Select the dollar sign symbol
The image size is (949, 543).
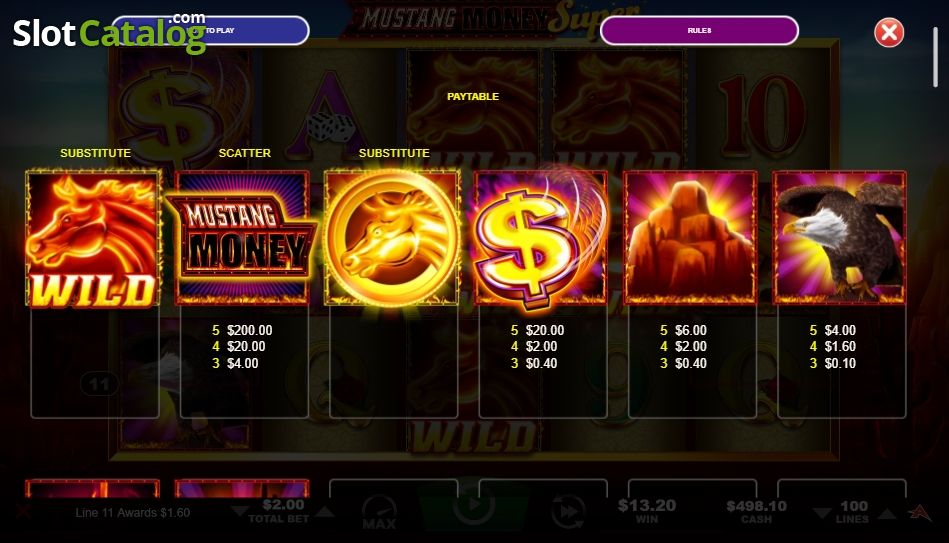pos(540,238)
